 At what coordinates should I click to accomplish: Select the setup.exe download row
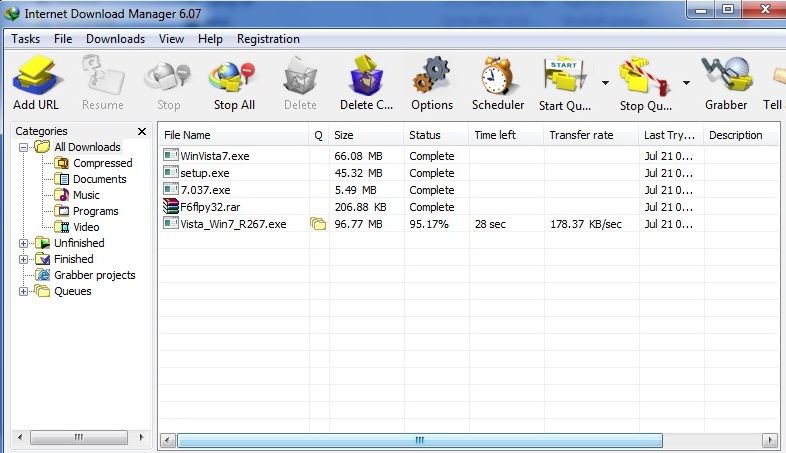point(469,173)
